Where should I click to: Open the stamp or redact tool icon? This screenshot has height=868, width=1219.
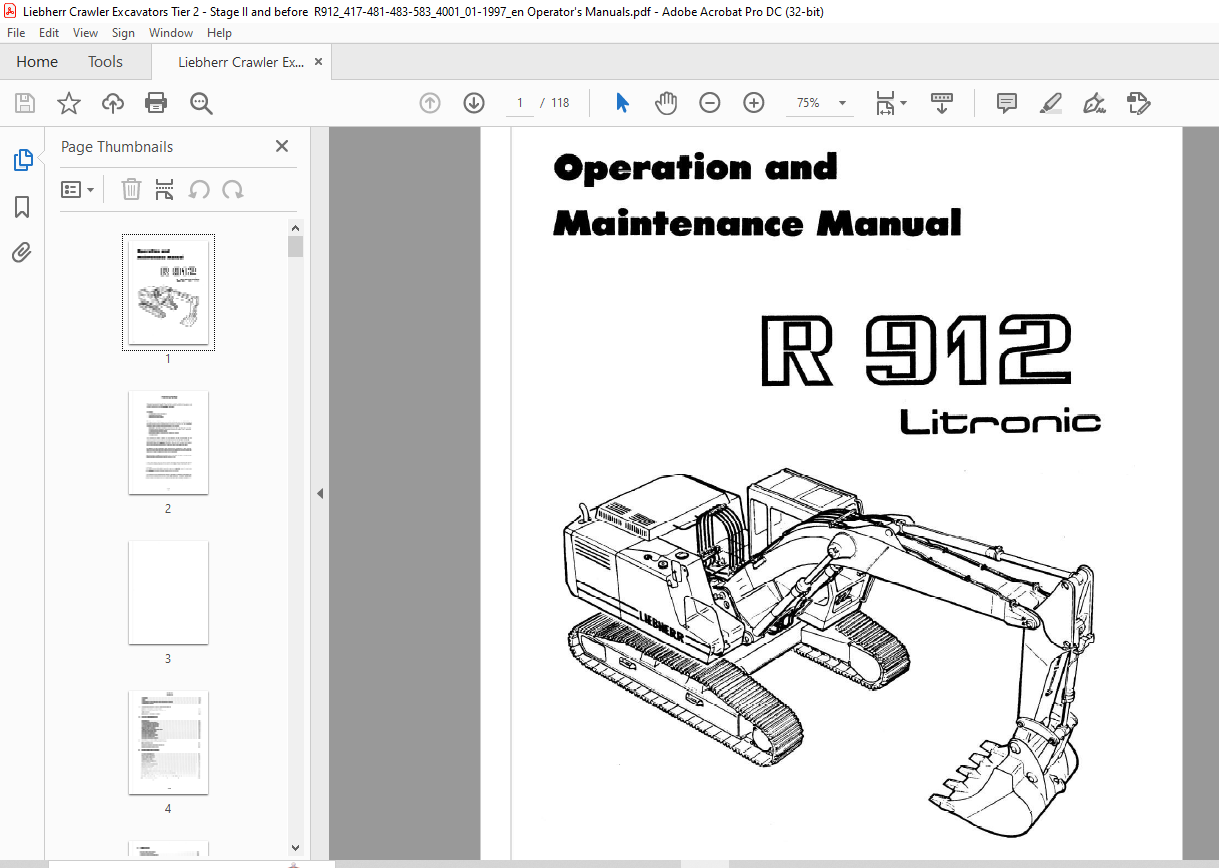tap(1138, 103)
